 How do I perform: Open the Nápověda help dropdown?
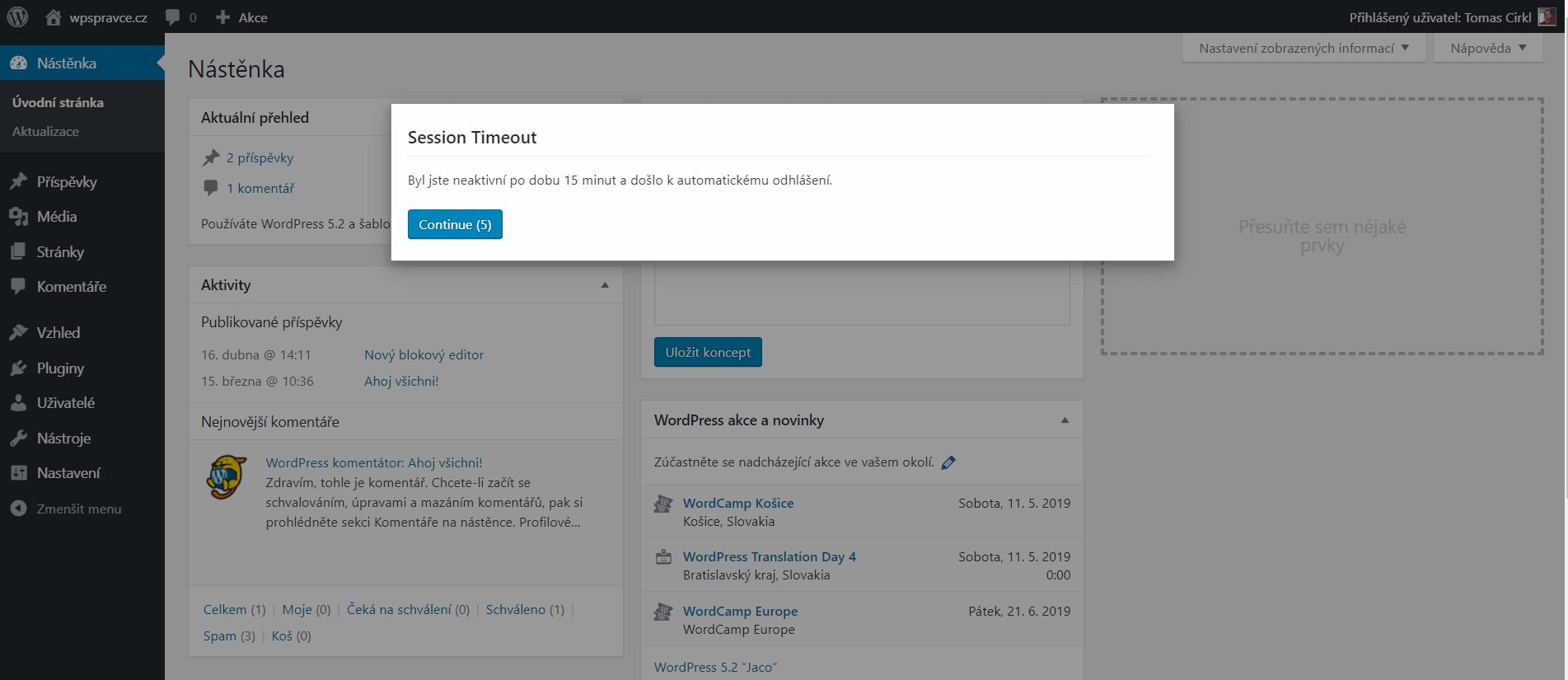1488,48
